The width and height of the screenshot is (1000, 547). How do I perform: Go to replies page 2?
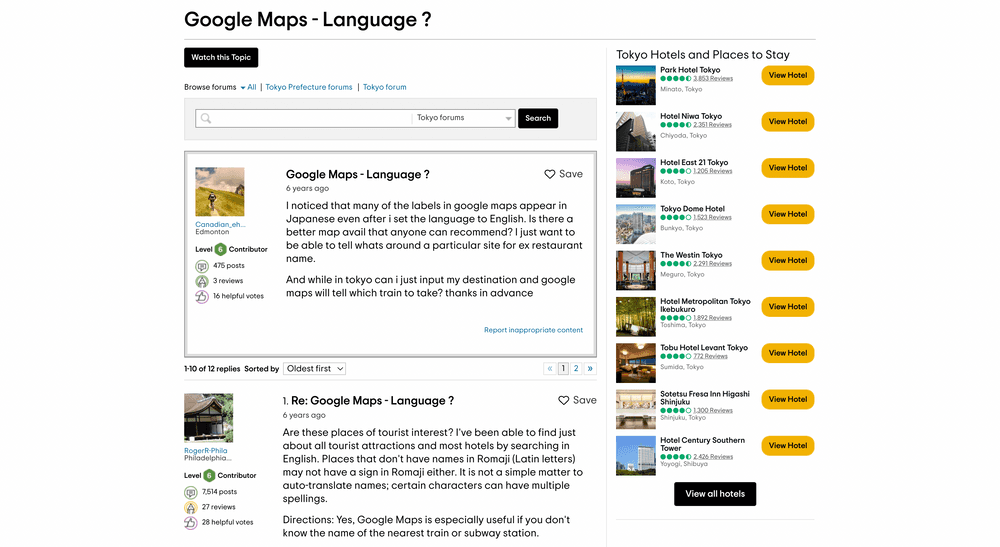click(576, 369)
